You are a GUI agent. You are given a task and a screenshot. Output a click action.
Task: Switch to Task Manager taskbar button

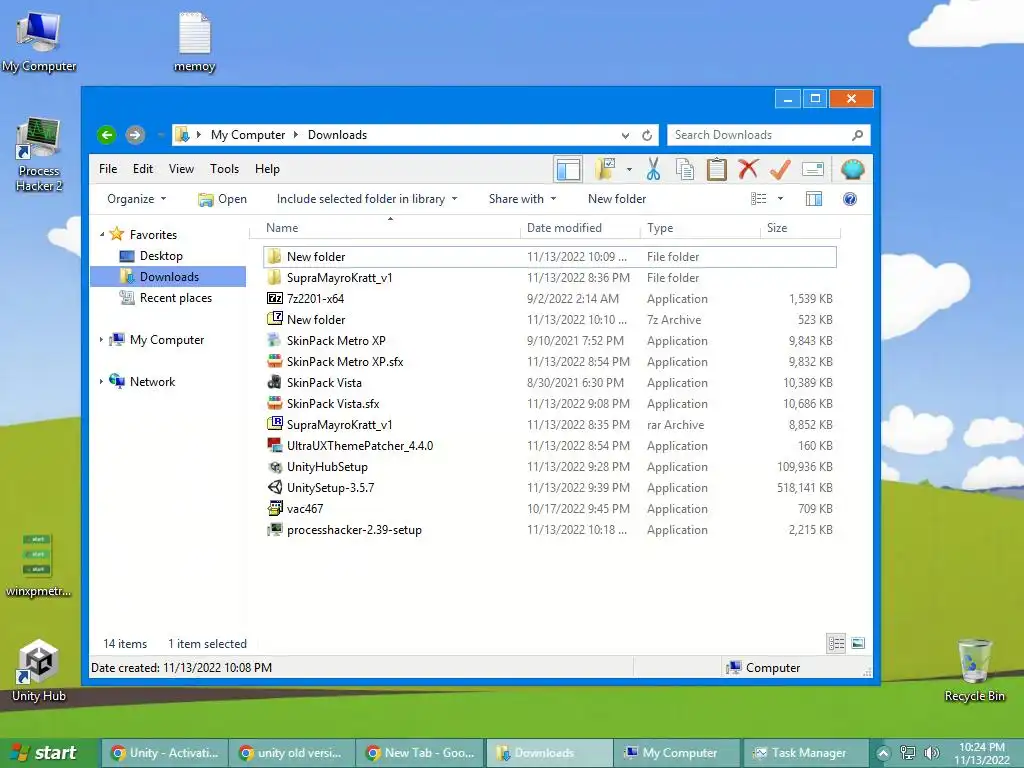tap(807, 753)
